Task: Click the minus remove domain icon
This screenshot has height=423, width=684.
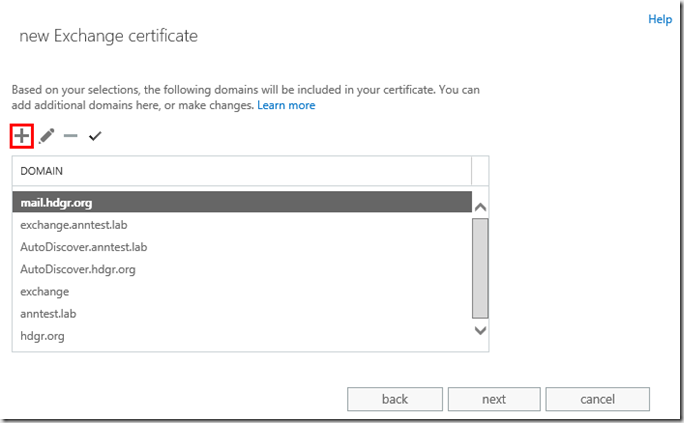Action: click(70, 136)
